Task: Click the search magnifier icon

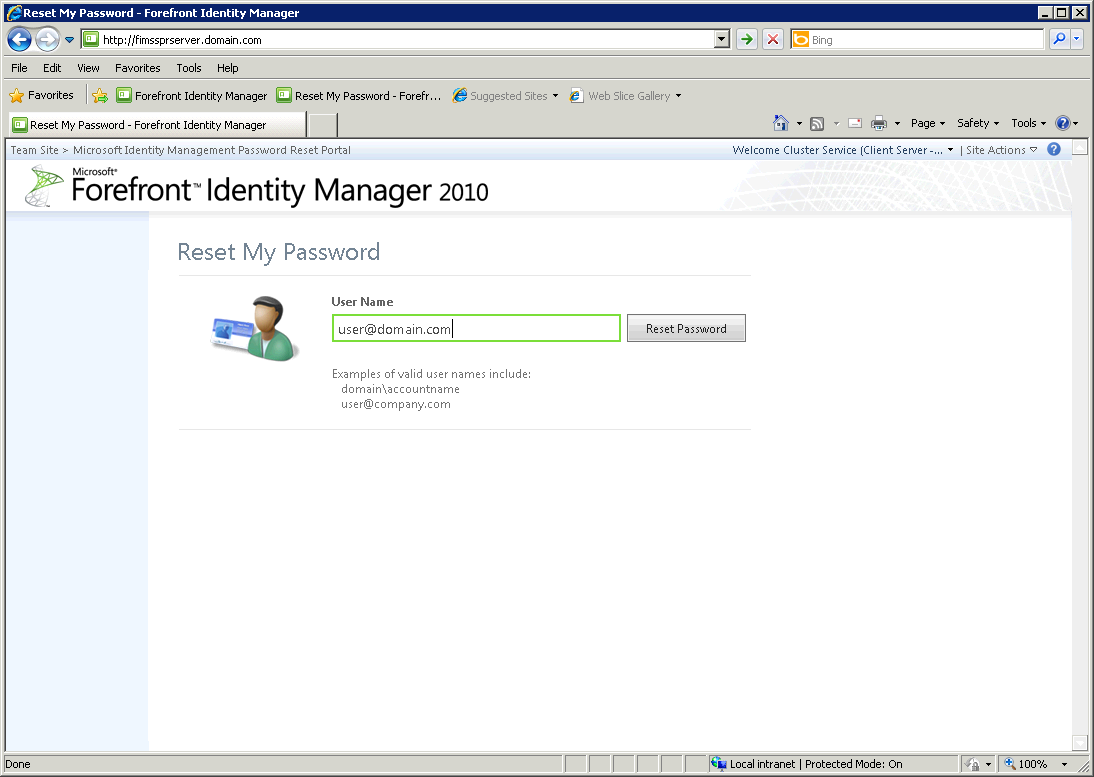Action: tap(1059, 39)
